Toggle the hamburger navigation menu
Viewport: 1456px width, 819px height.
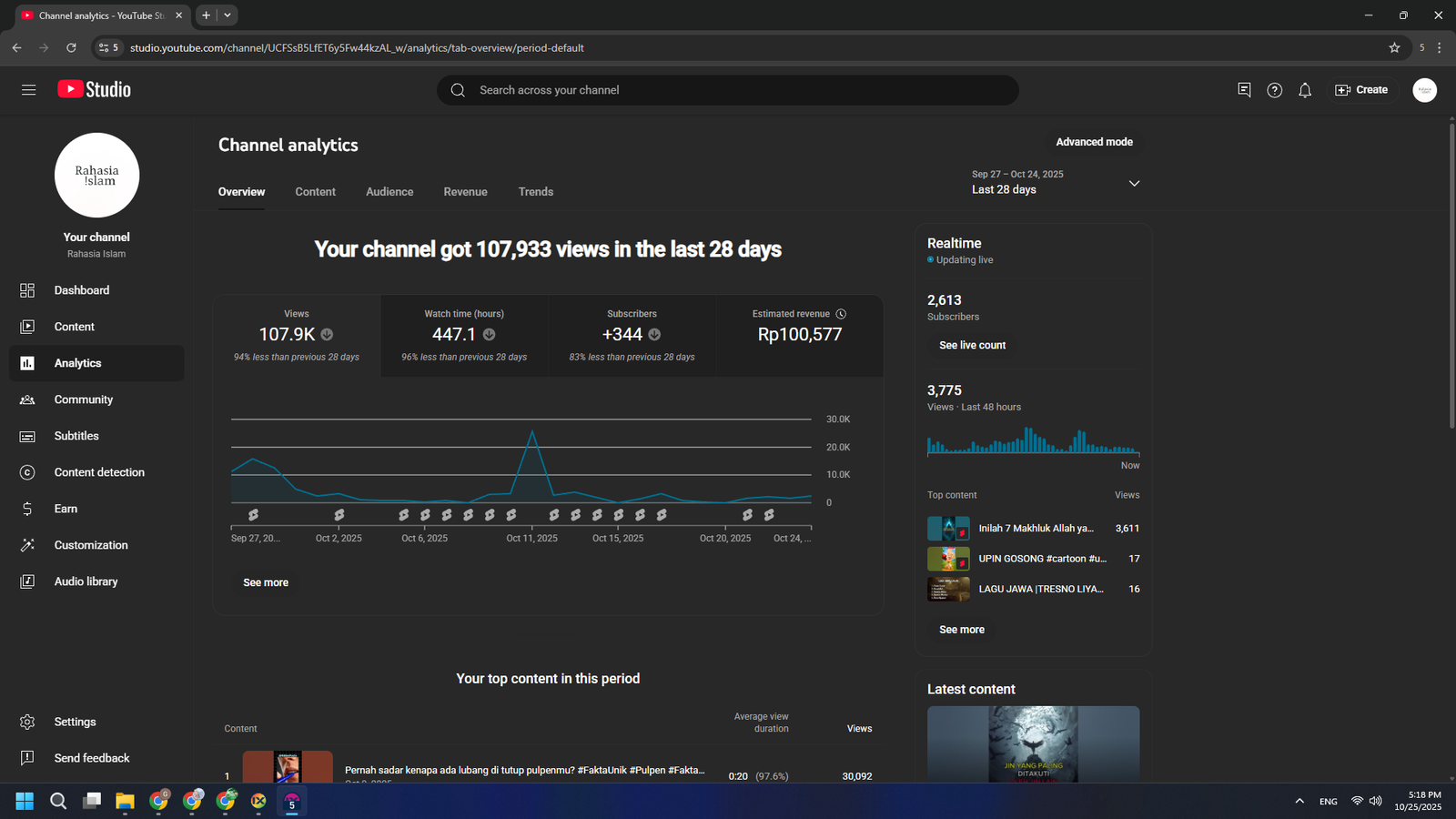pyautogui.click(x=28, y=90)
